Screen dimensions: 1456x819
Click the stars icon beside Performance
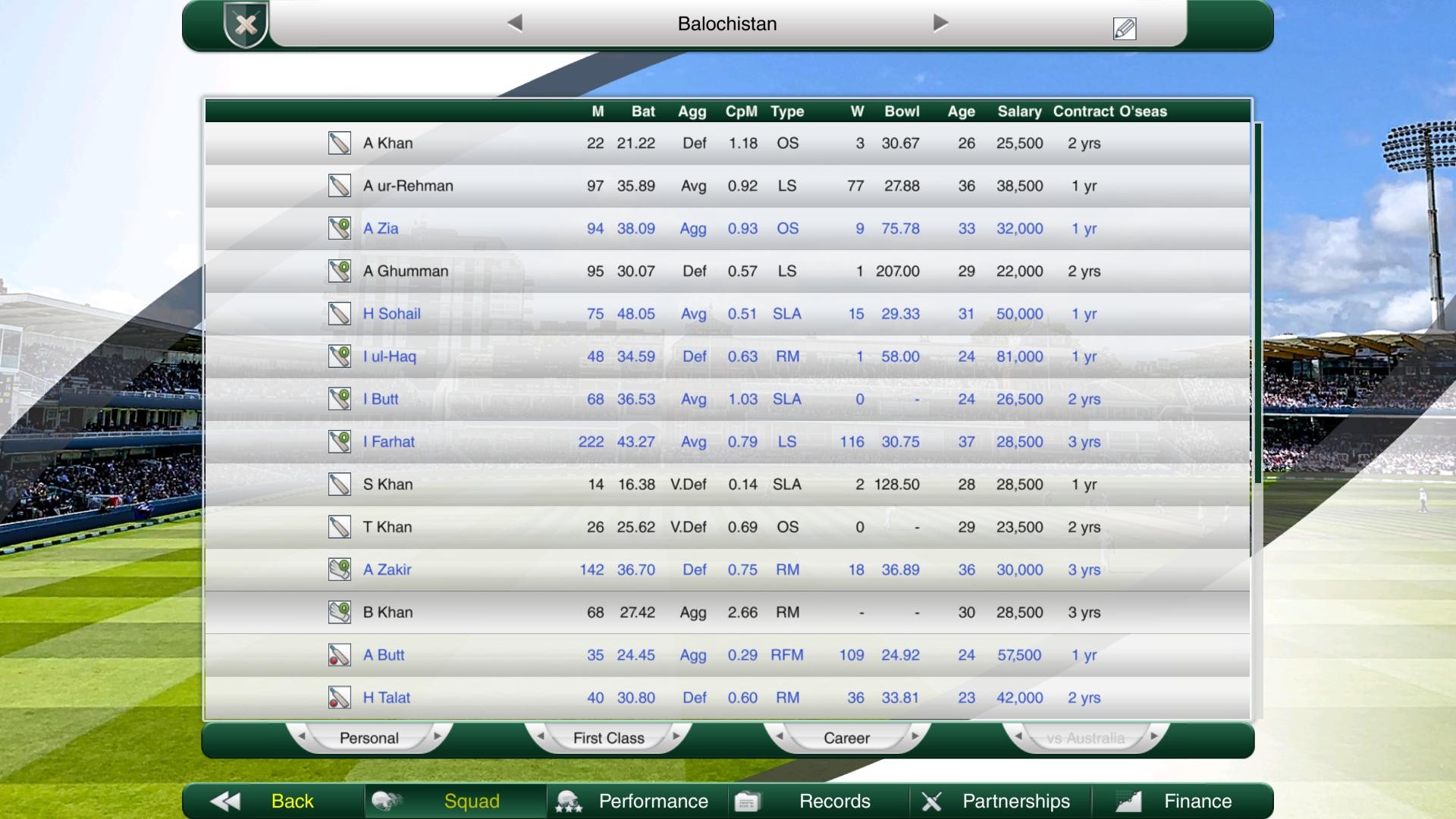click(x=568, y=802)
